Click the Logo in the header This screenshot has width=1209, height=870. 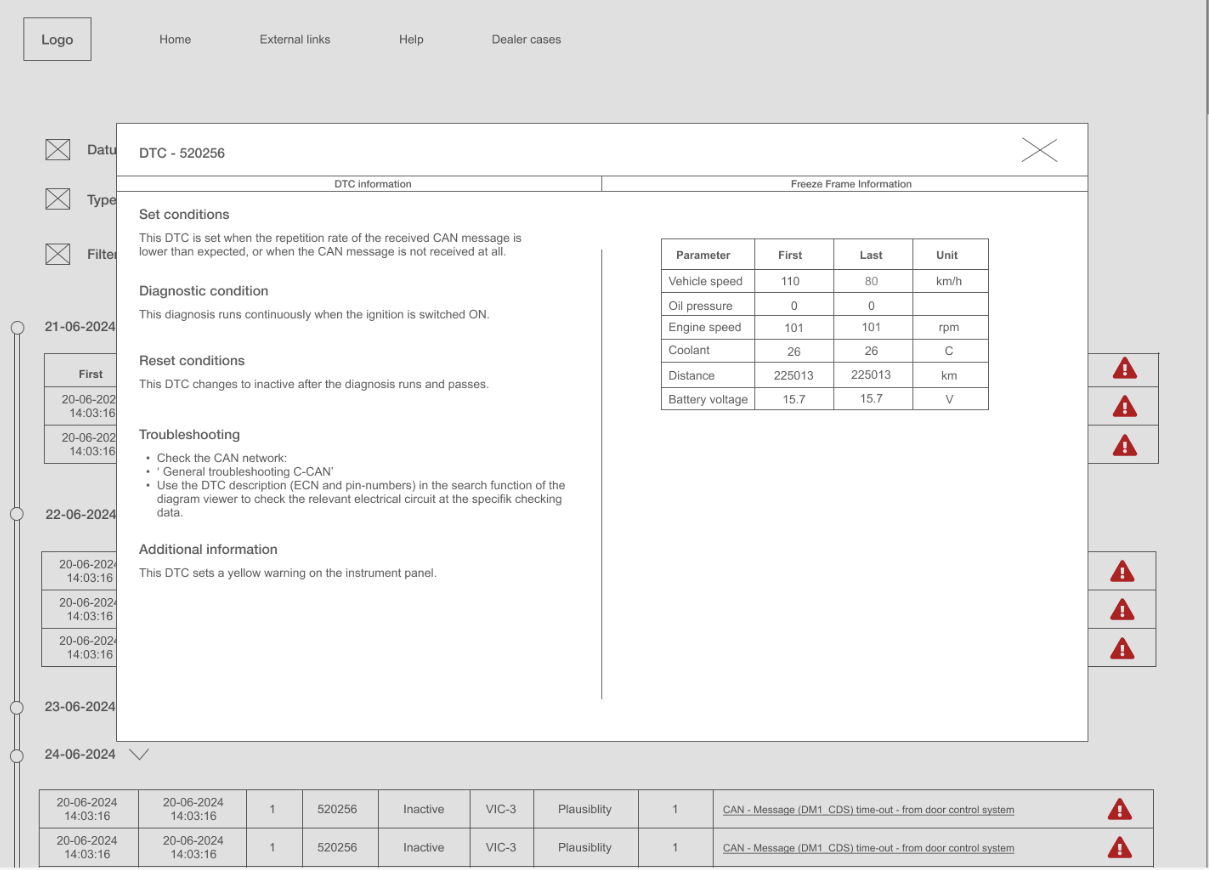click(x=57, y=40)
